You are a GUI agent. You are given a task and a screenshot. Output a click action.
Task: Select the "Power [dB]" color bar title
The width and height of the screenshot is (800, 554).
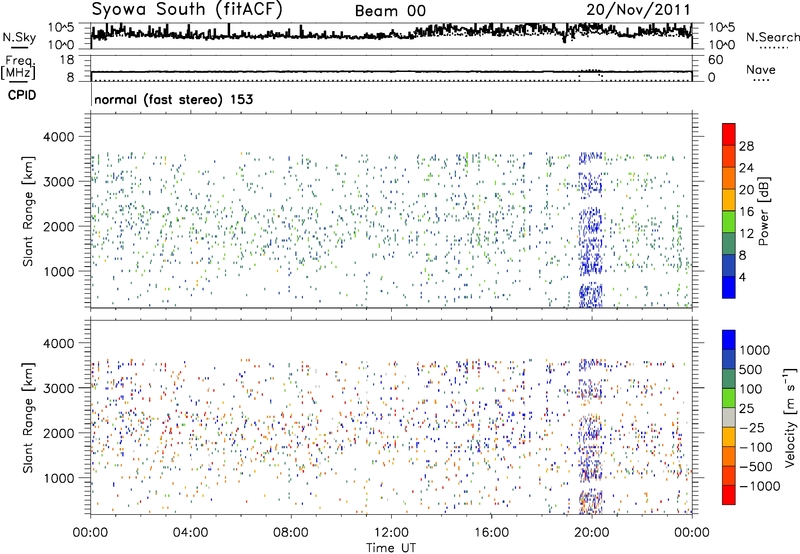coord(764,211)
